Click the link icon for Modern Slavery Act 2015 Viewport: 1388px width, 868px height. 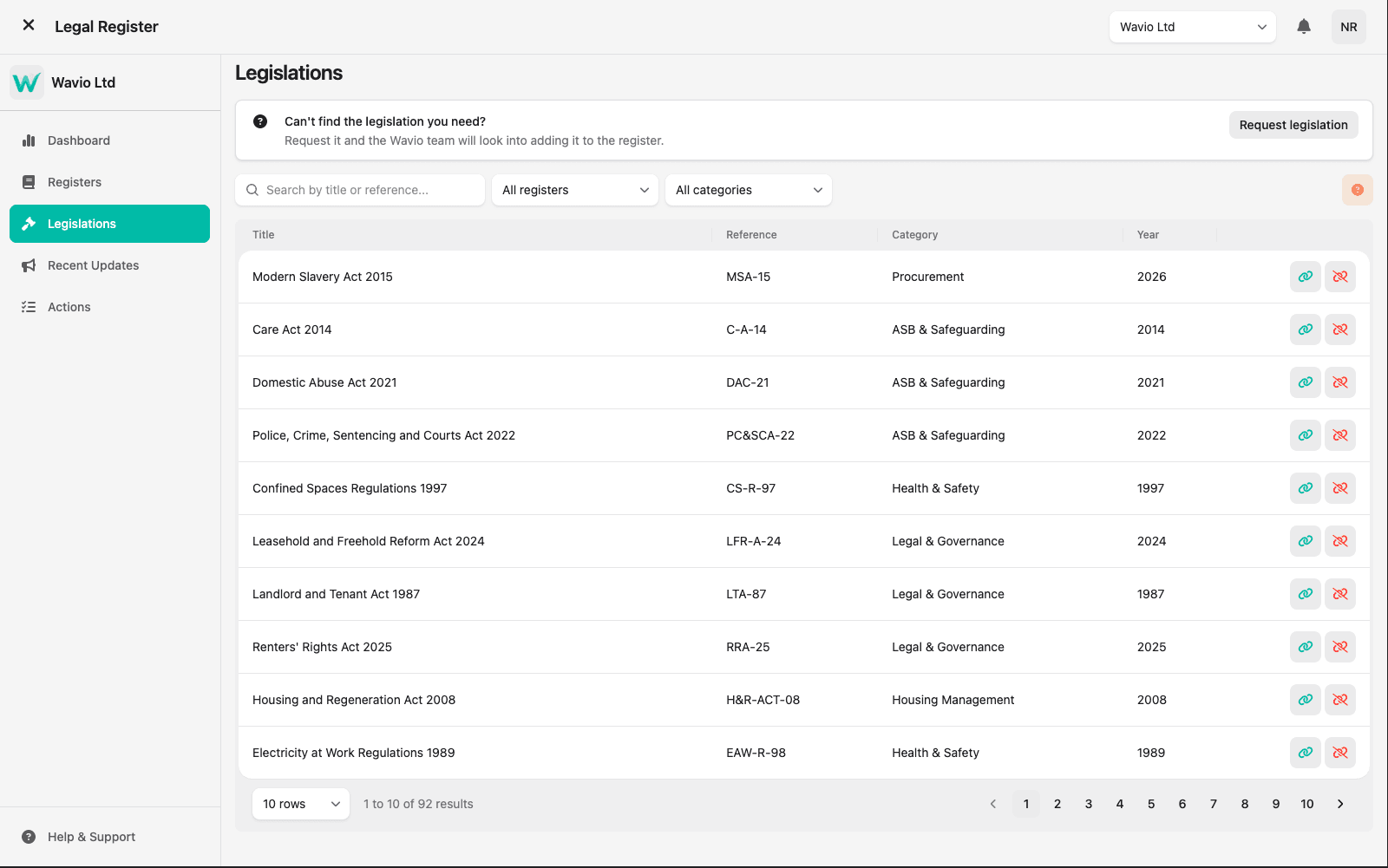(x=1306, y=277)
